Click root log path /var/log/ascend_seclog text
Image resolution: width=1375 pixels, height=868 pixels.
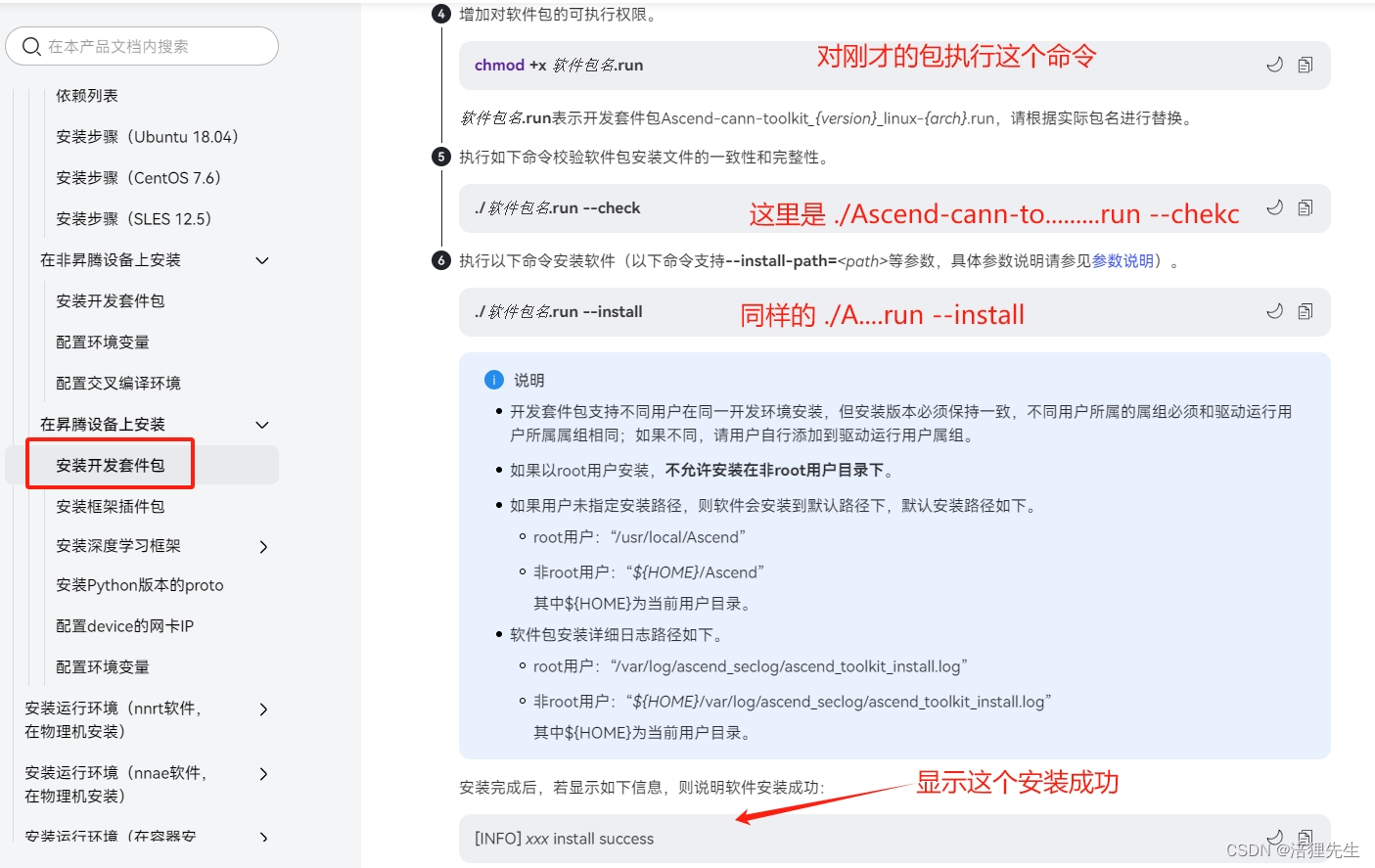[789, 665]
